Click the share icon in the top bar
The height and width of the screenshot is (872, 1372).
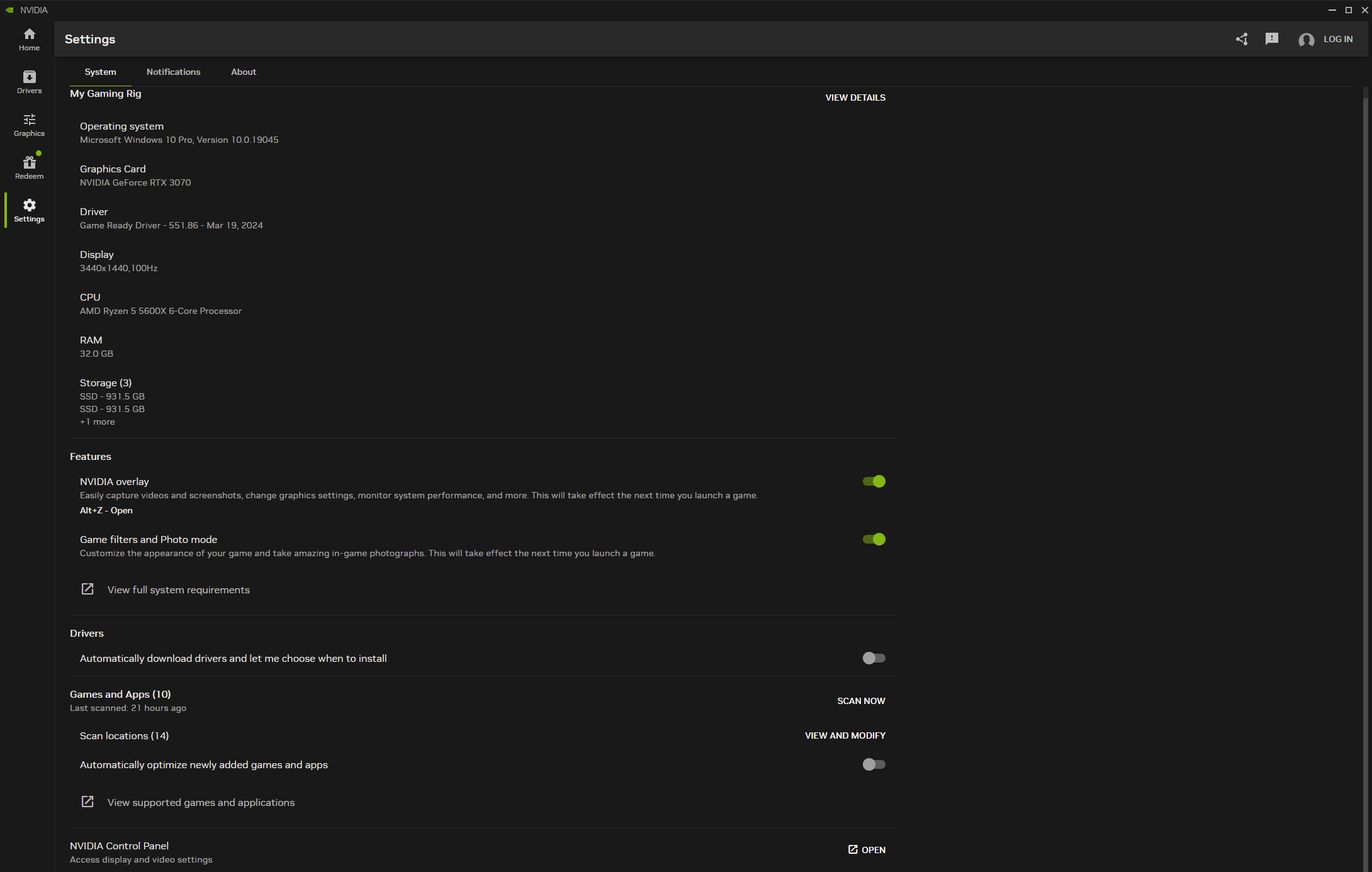tap(1242, 39)
